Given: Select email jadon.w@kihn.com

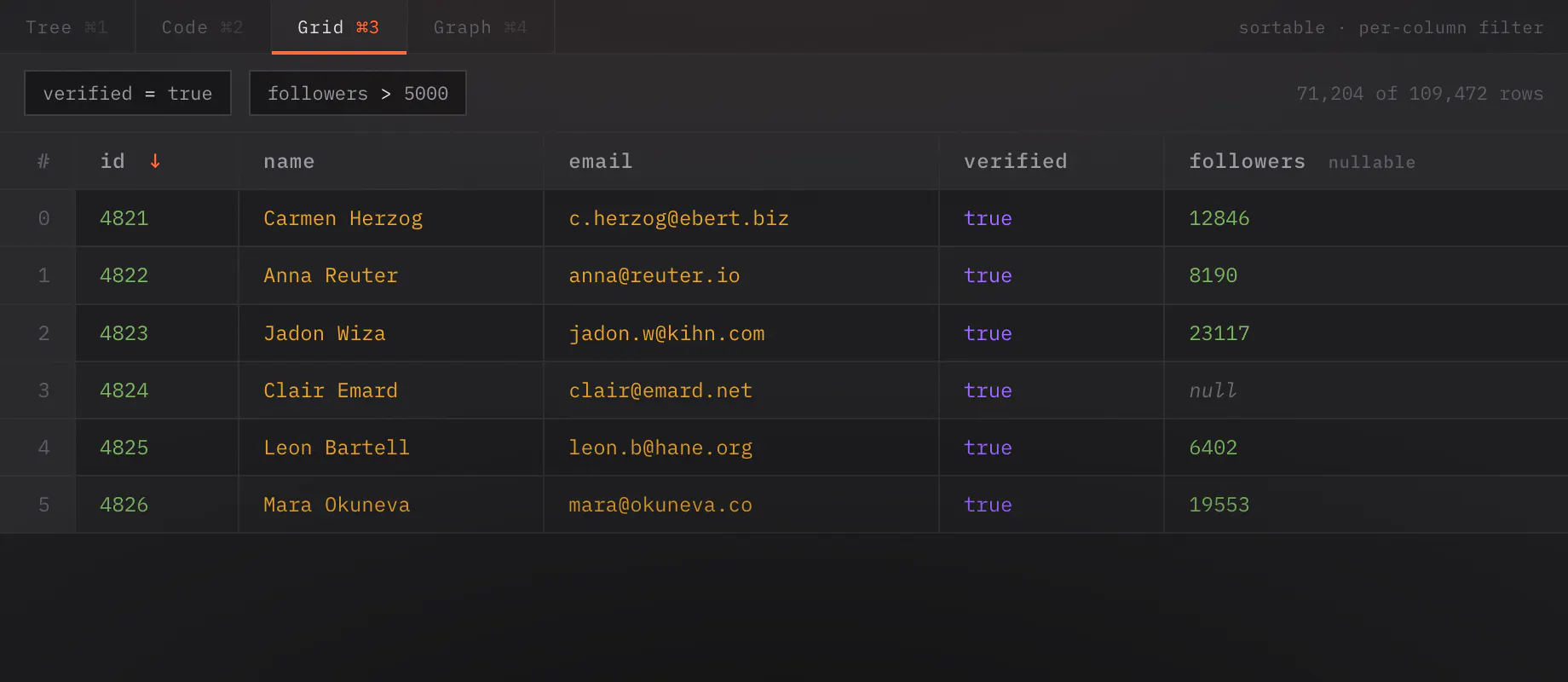Looking at the screenshot, I should (666, 333).
